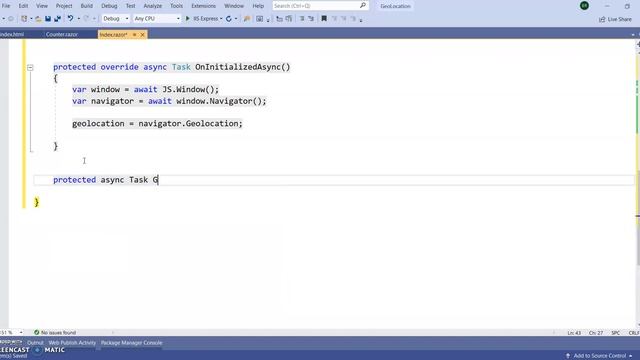Screen dimensions: 640x360
Task: Open the Web Publish Activity tab
Action: 72,343
